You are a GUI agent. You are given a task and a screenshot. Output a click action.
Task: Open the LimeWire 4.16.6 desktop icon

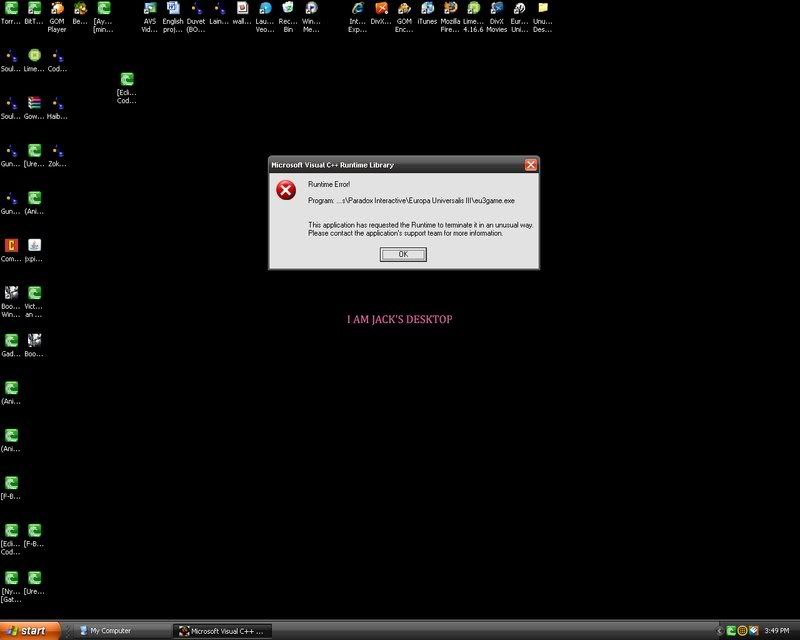473,17
